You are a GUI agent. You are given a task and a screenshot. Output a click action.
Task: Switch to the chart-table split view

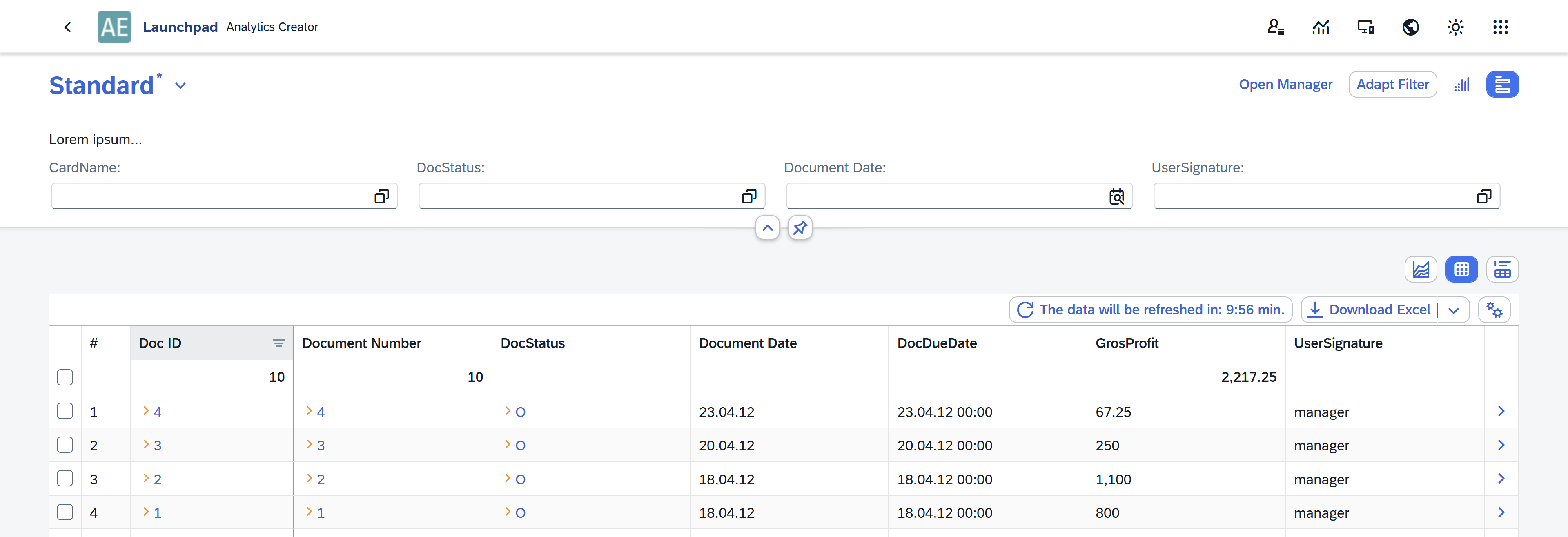pos(1502,269)
